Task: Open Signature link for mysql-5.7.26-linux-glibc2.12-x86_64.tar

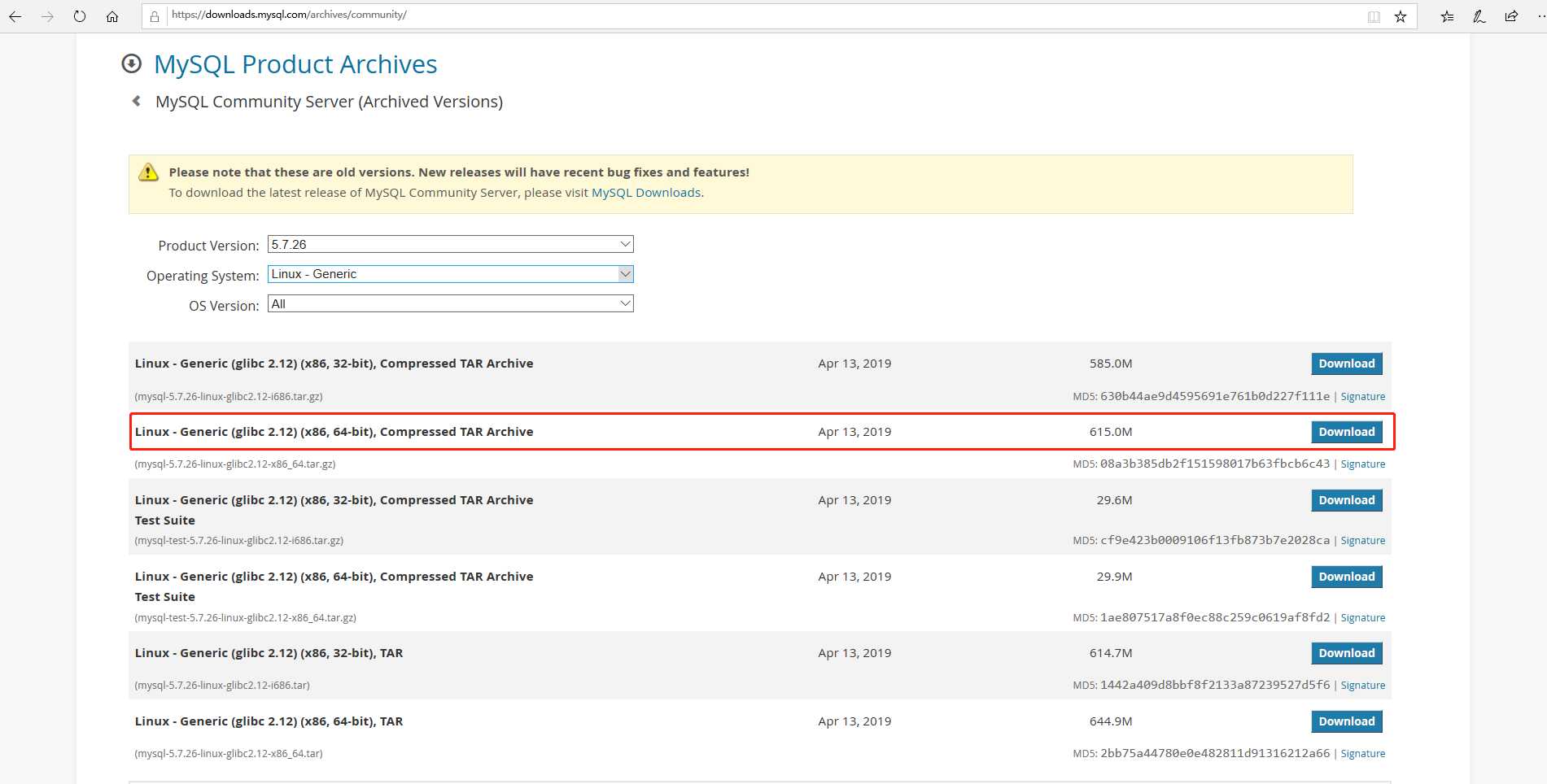Action: pos(1363,754)
